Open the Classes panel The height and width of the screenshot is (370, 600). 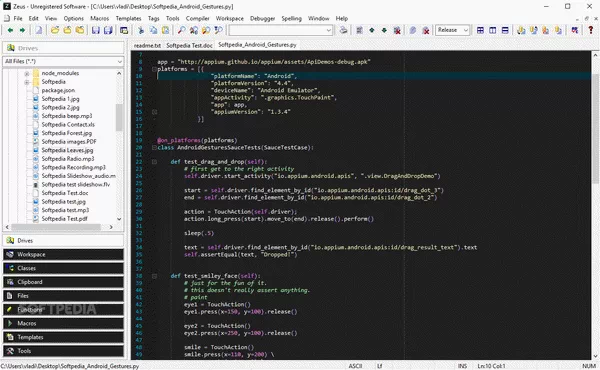tap(64, 268)
